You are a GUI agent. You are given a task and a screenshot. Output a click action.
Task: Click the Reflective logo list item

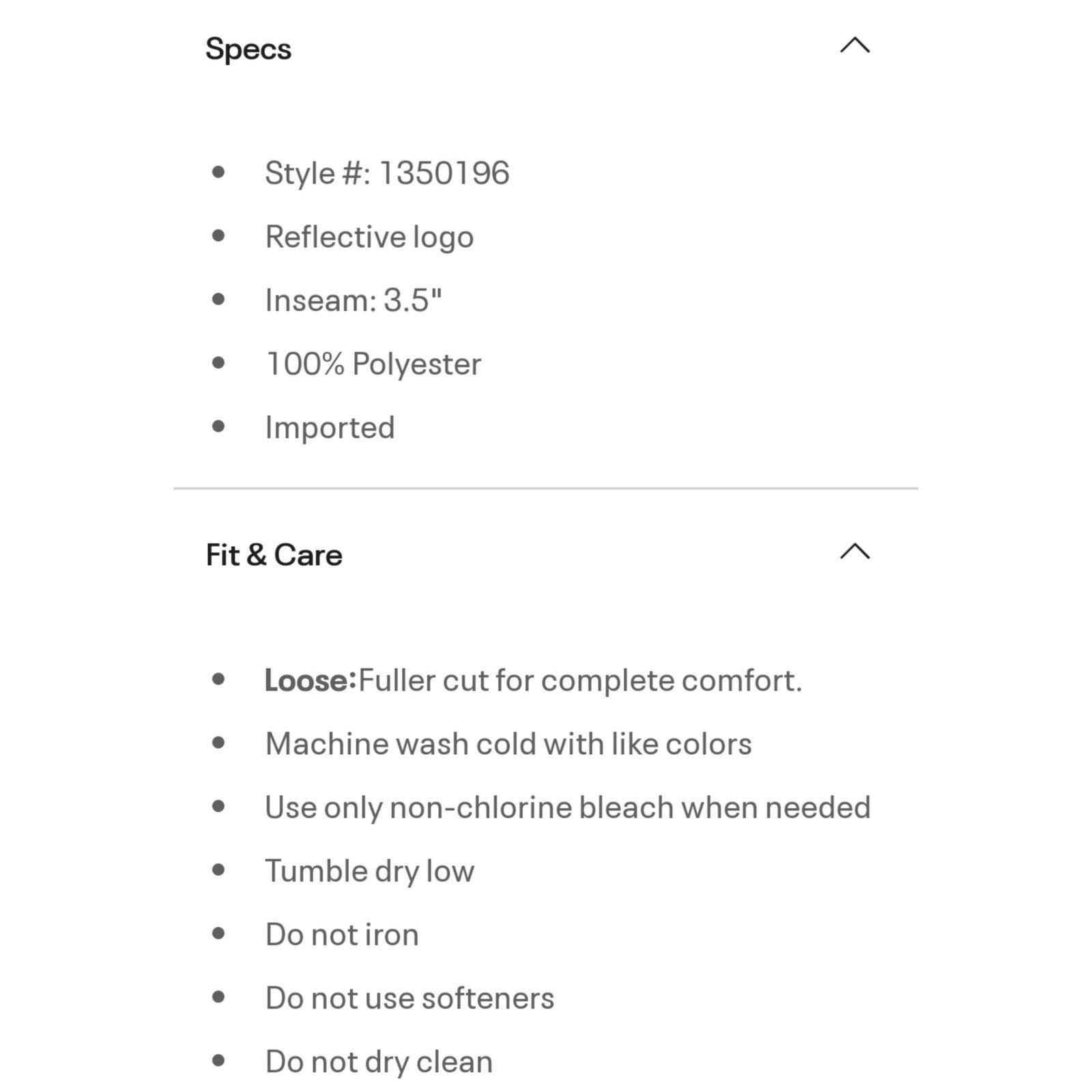(369, 237)
